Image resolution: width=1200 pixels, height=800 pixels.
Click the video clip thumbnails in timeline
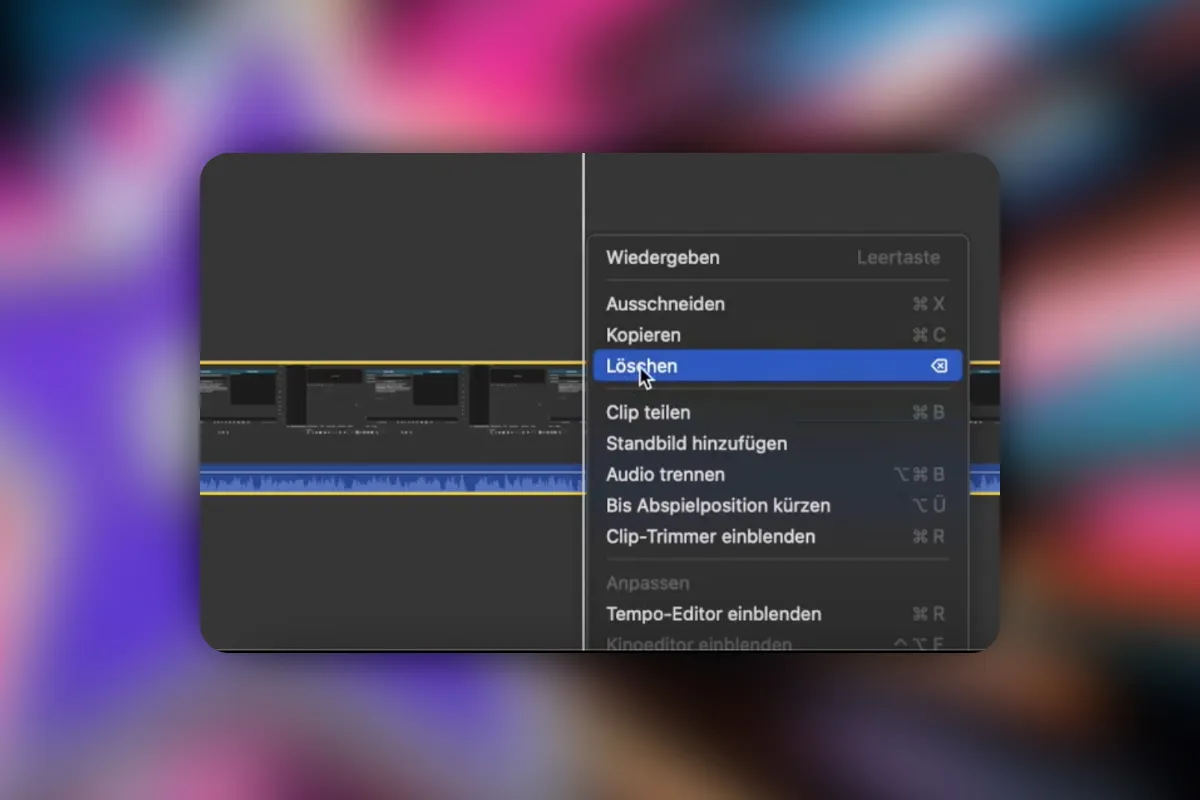[x=390, y=400]
